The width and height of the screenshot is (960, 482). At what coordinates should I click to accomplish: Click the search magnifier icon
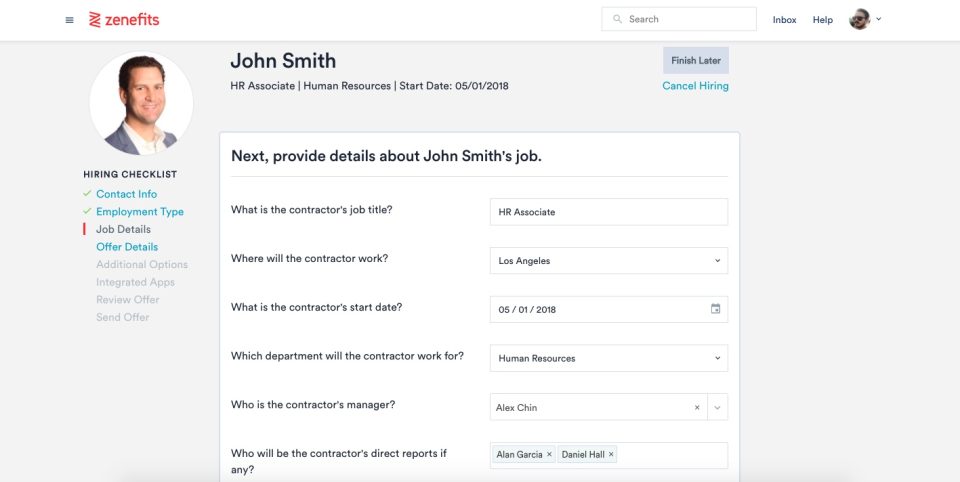click(x=618, y=19)
